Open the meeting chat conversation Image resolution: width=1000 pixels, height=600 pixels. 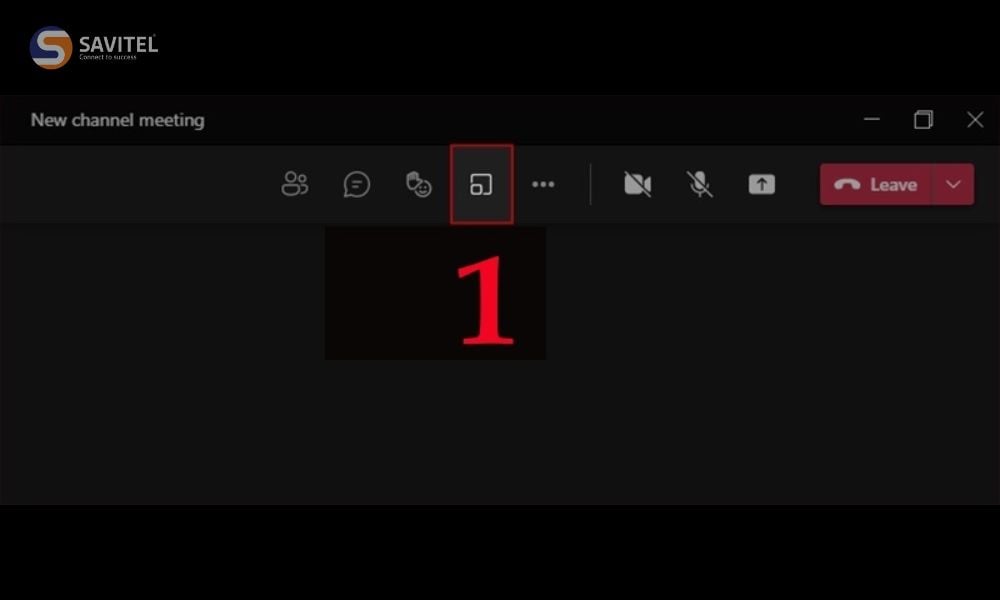pyautogui.click(x=357, y=184)
